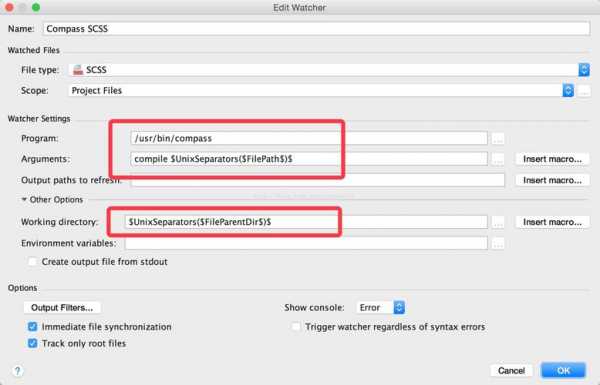Open the Show console dropdown

[x=380, y=307]
